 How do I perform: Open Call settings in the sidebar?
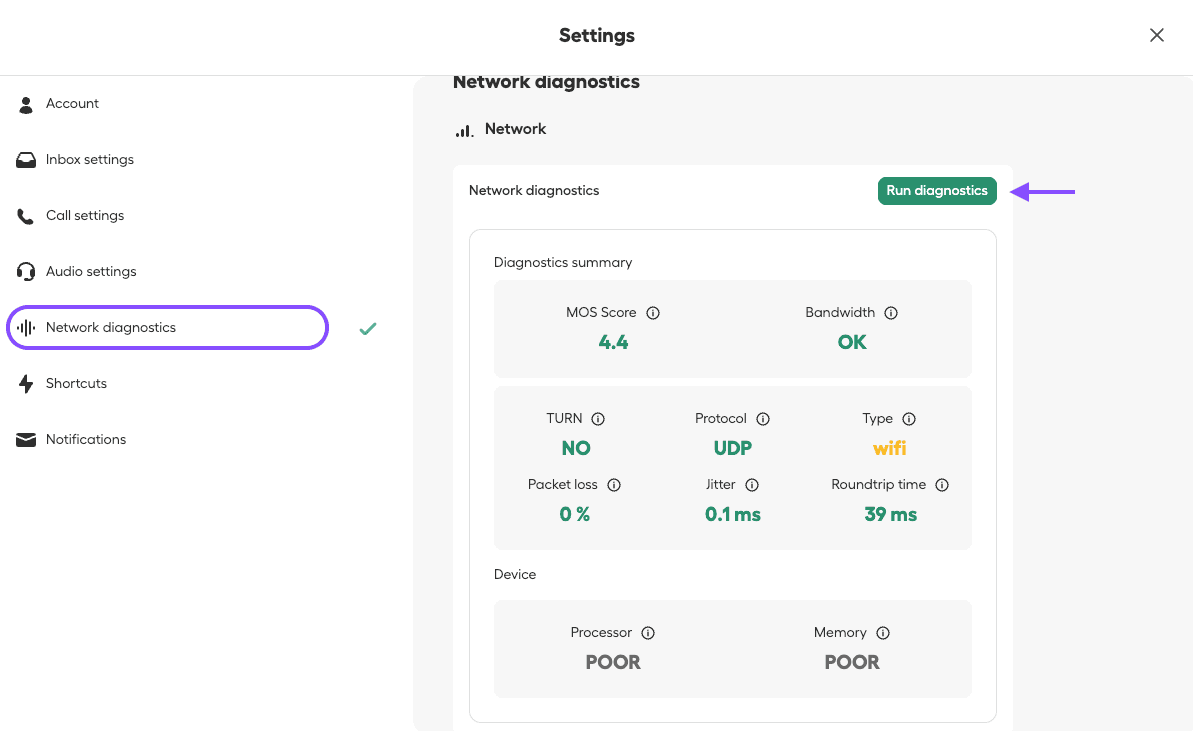click(x=85, y=216)
